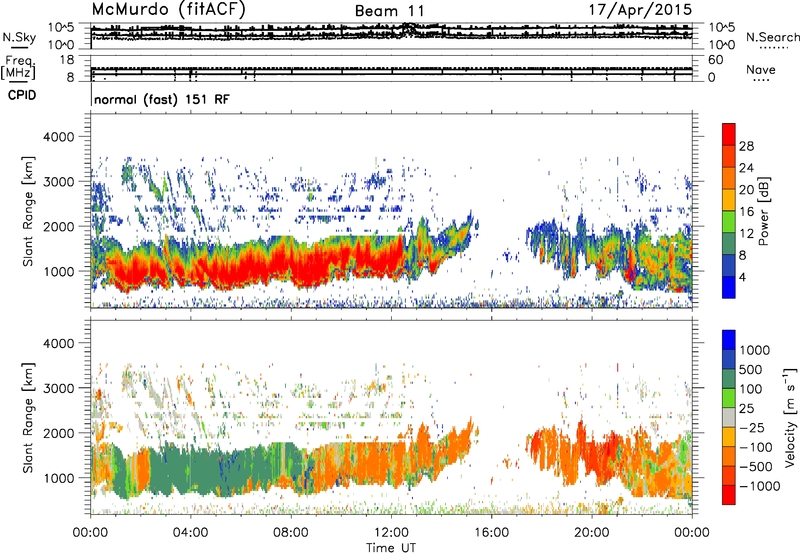The height and width of the screenshot is (554, 800).
Task: Click "3000" tick on the power panel axis
Action: pyautogui.click(x=61, y=182)
